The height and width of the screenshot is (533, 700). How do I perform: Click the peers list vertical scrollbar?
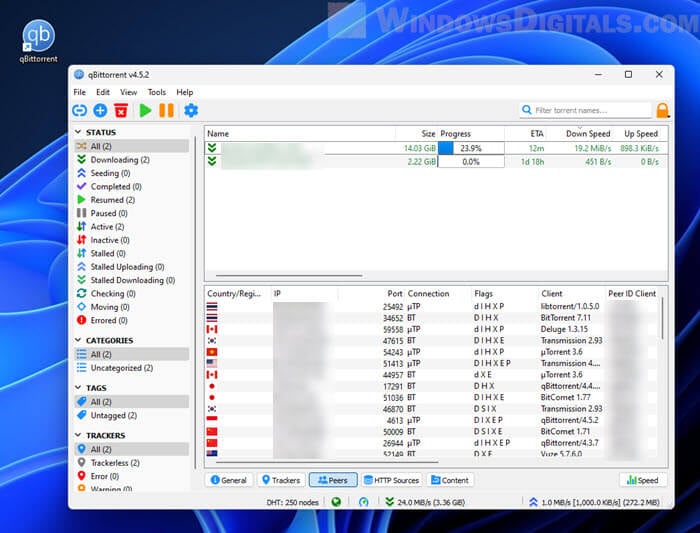pos(662,317)
